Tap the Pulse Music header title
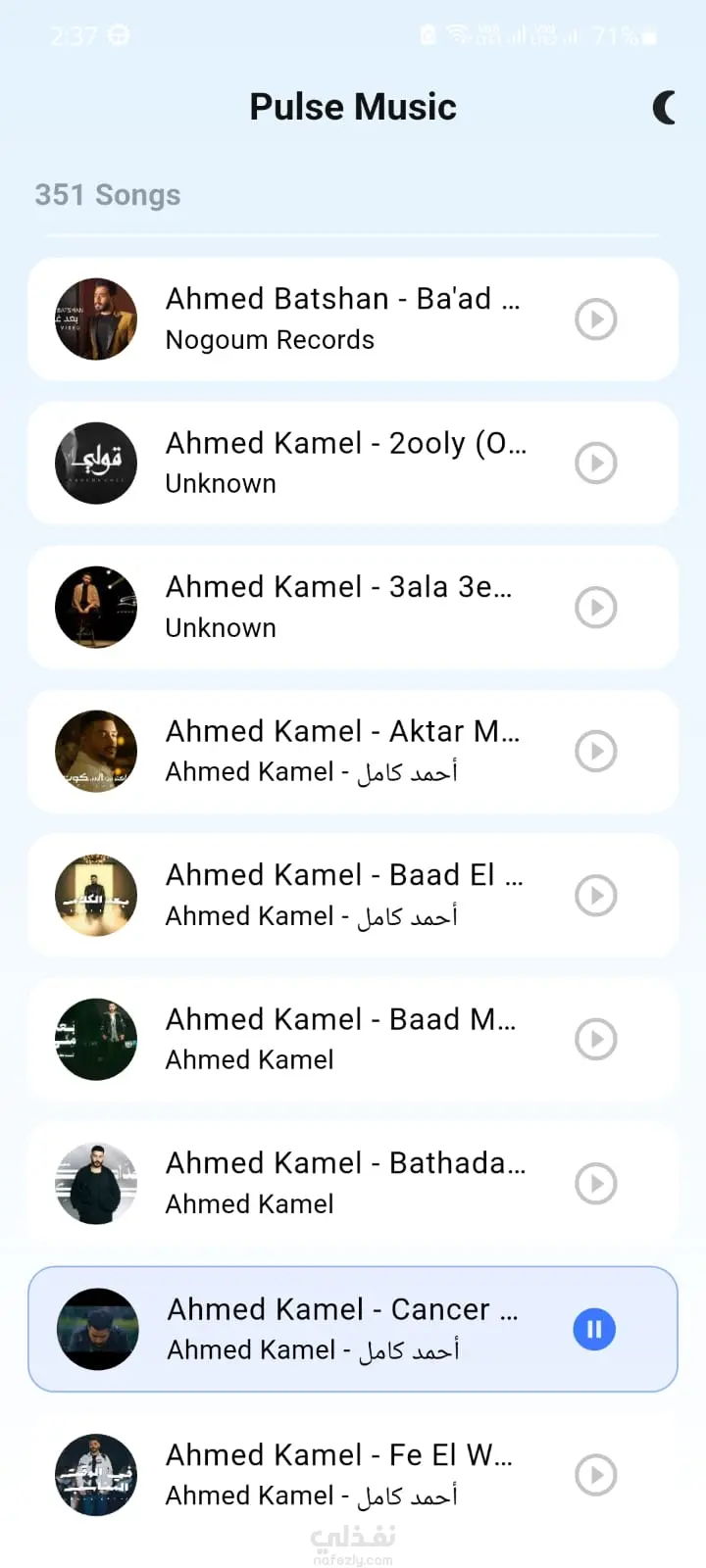Screen dimensions: 706x1568 pyautogui.click(x=353, y=107)
